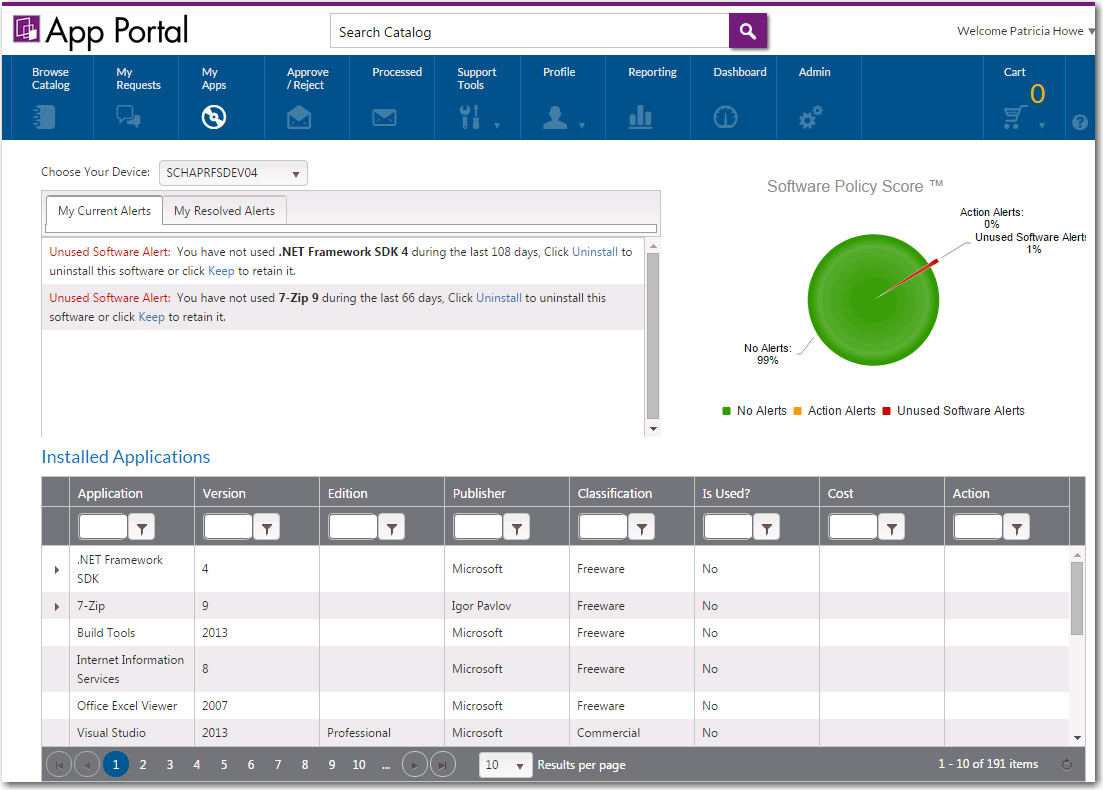Click the Application column filter icon
The height and width of the screenshot is (790, 1103).
click(142, 527)
